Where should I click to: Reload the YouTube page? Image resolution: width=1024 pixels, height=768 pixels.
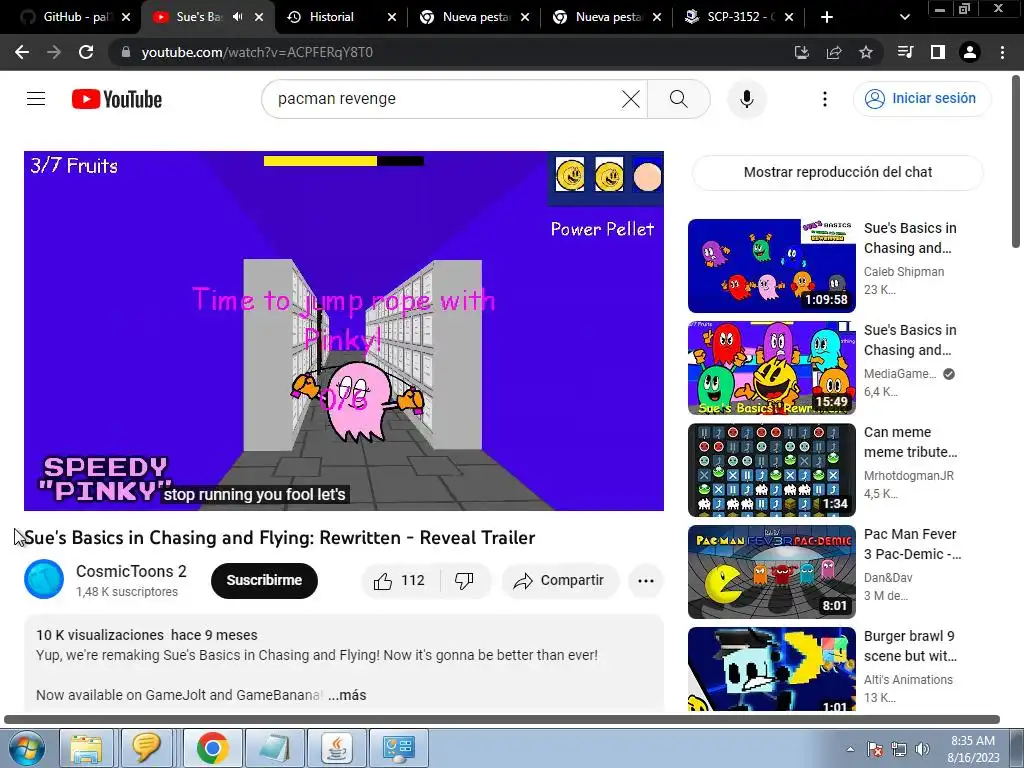(86, 52)
